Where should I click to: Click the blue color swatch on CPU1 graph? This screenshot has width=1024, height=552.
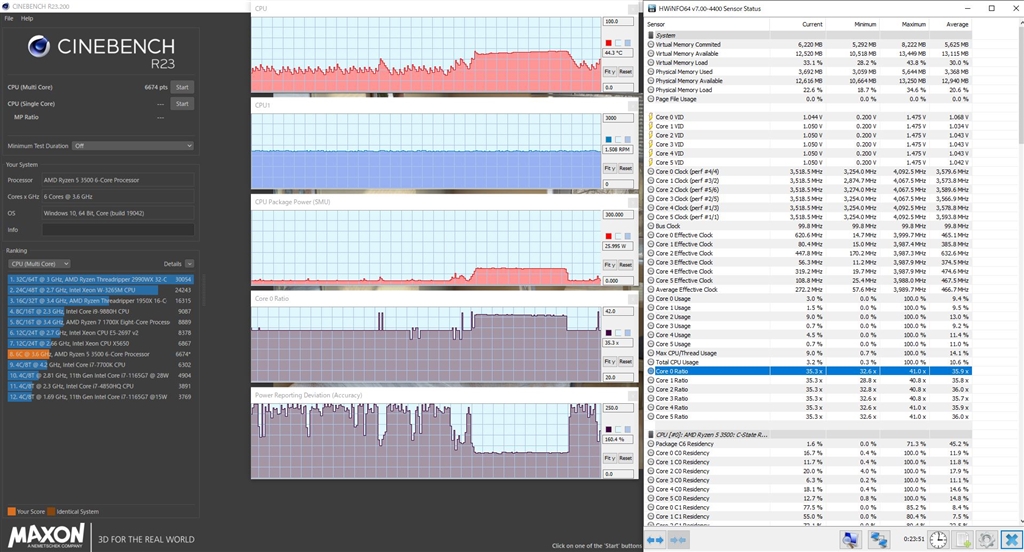point(609,139)
